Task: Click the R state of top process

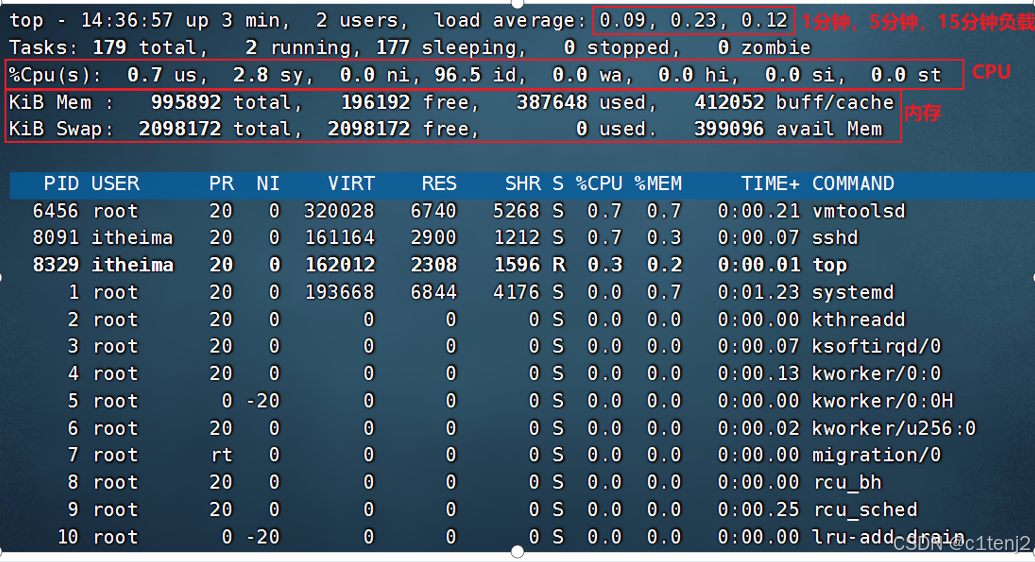Action: click(x=558, y=265)
